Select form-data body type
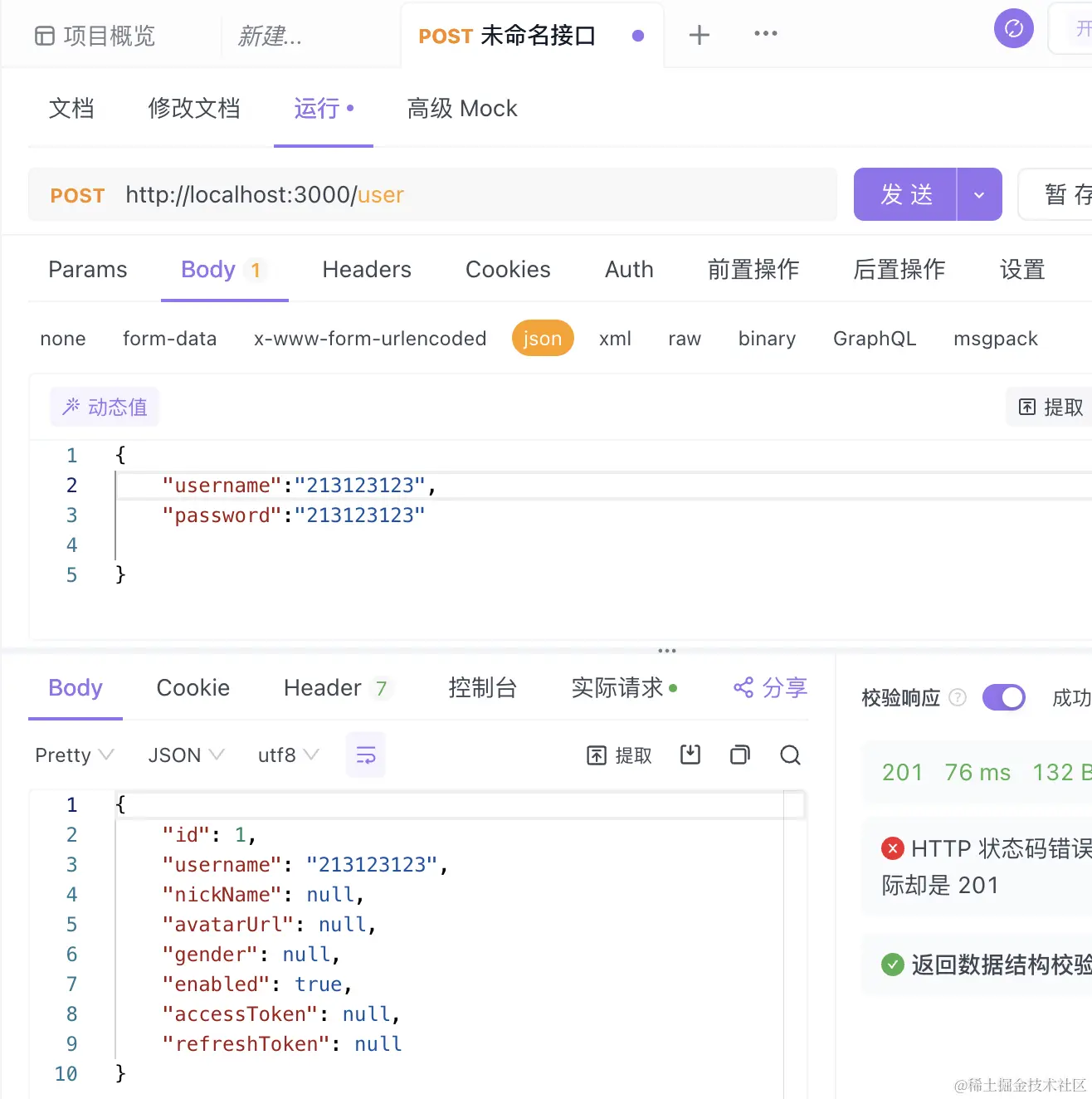The height and width of the screenshot is (1099, 1092). (169, 339)
